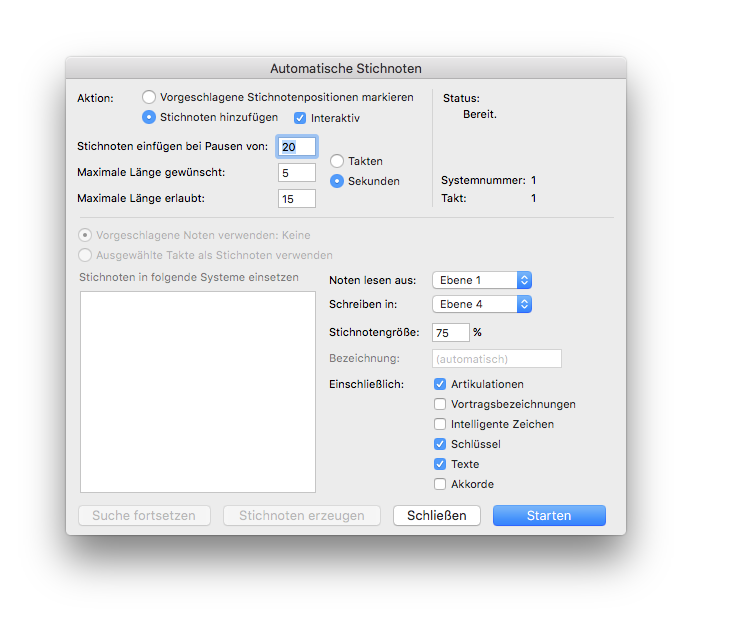The height and width of the screenshot is (626, 738).
Task: Click the 'Suche fortsetzen' button
Action: click(144, 515)
